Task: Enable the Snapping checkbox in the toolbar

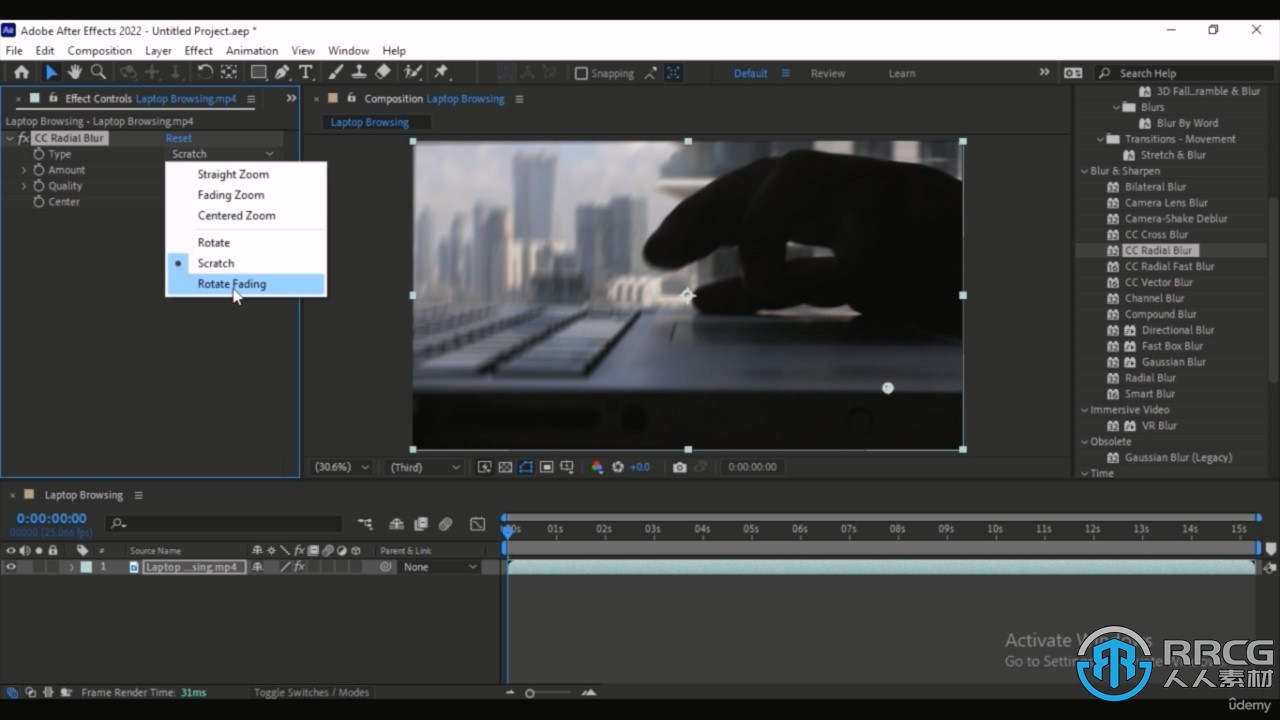Action: click(x=581, y=73)
